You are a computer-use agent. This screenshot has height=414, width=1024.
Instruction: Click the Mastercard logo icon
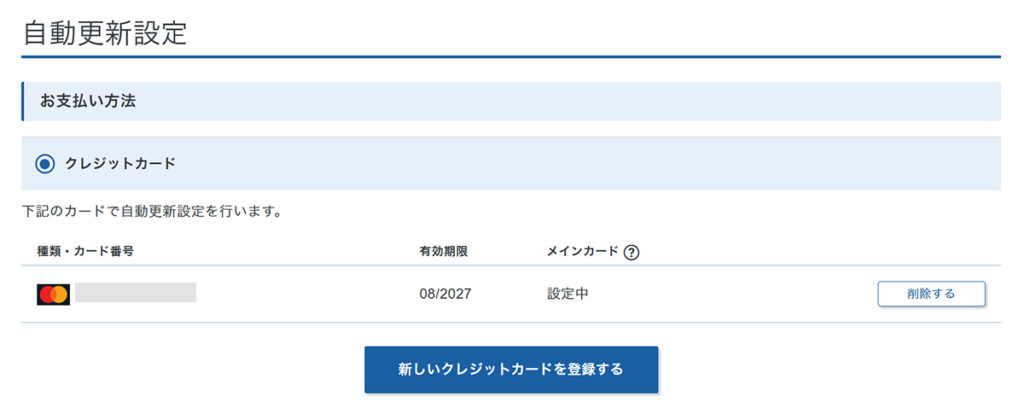(53, 294)
